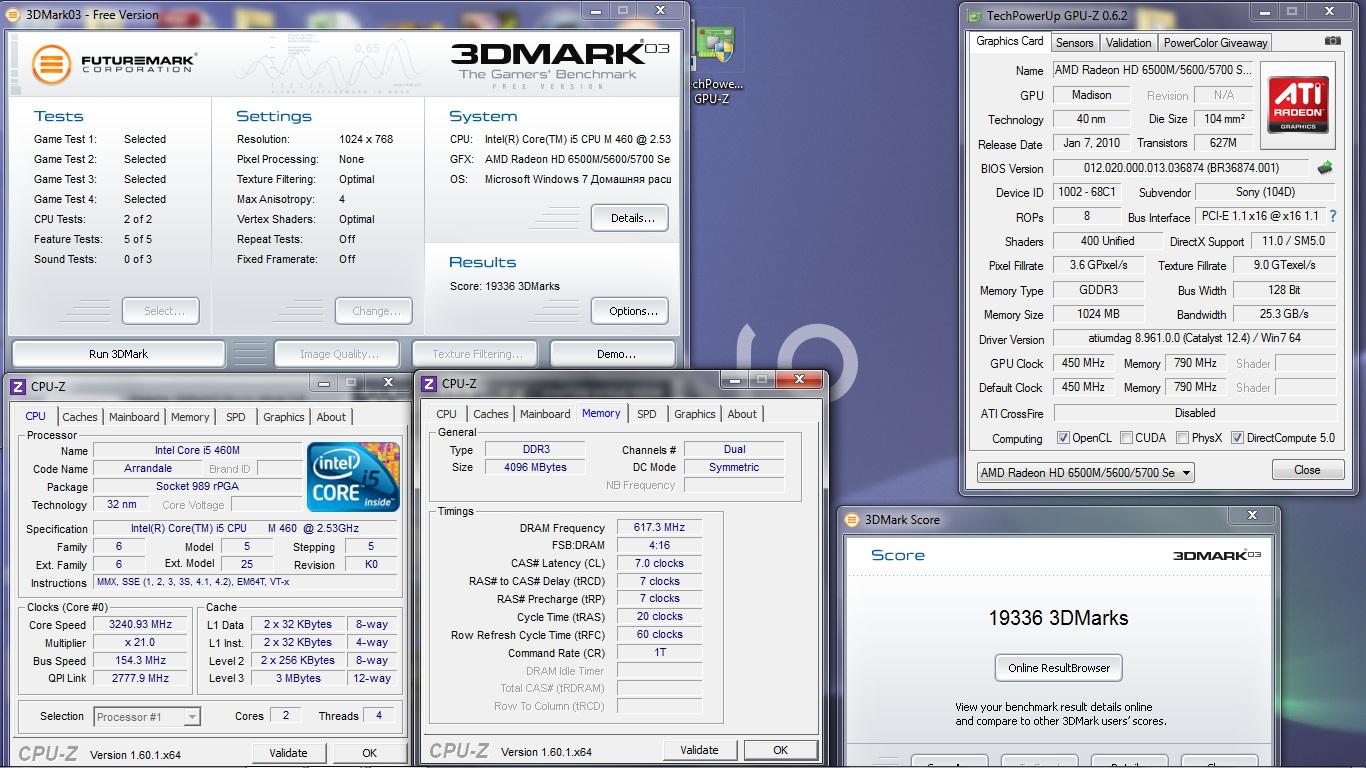Viewport: 1366px width, 768px height.
Task: Click Validate in the Memory CPU-Z window
Action: 699,750
